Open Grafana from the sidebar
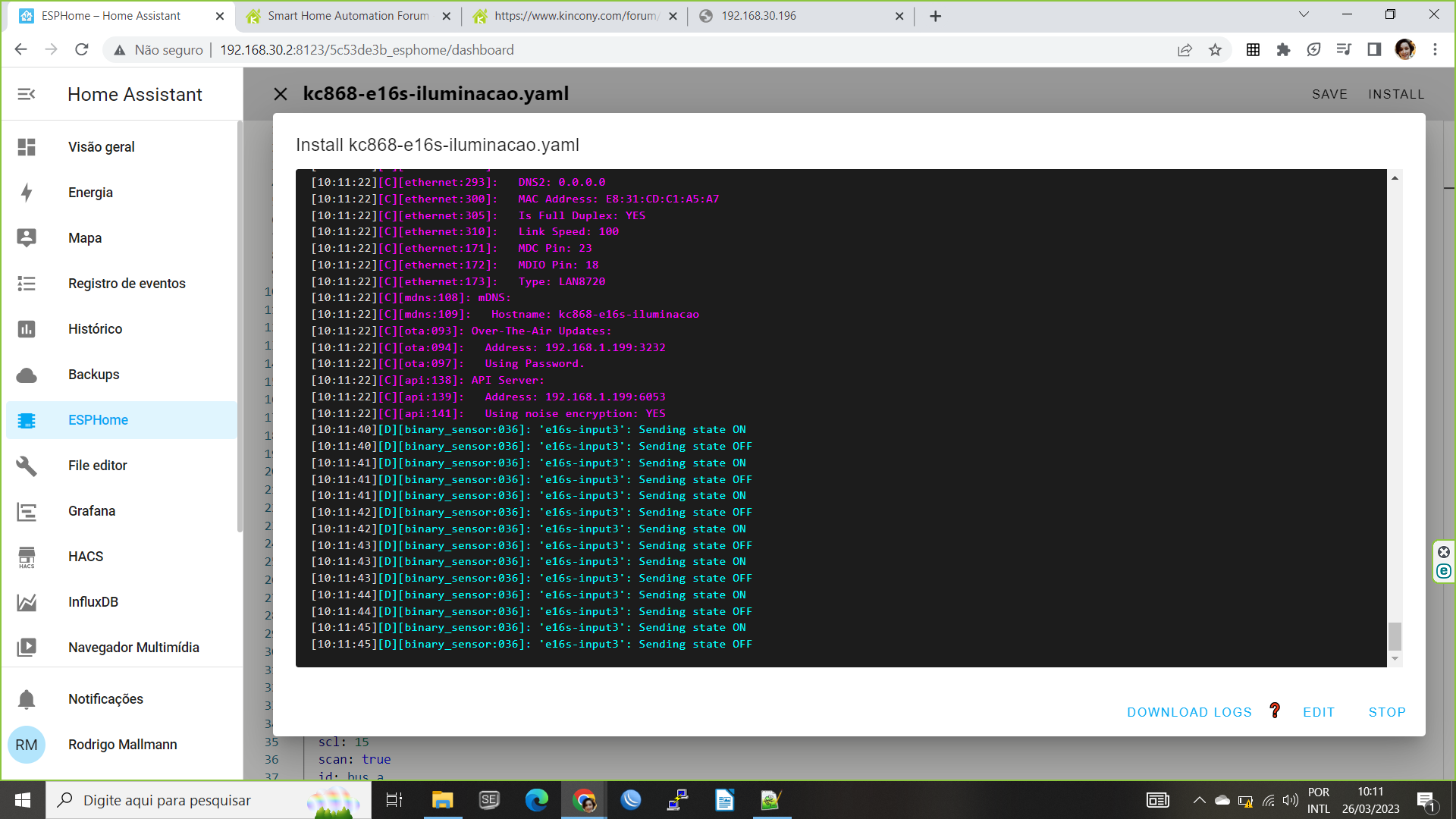 click(91, 511)
